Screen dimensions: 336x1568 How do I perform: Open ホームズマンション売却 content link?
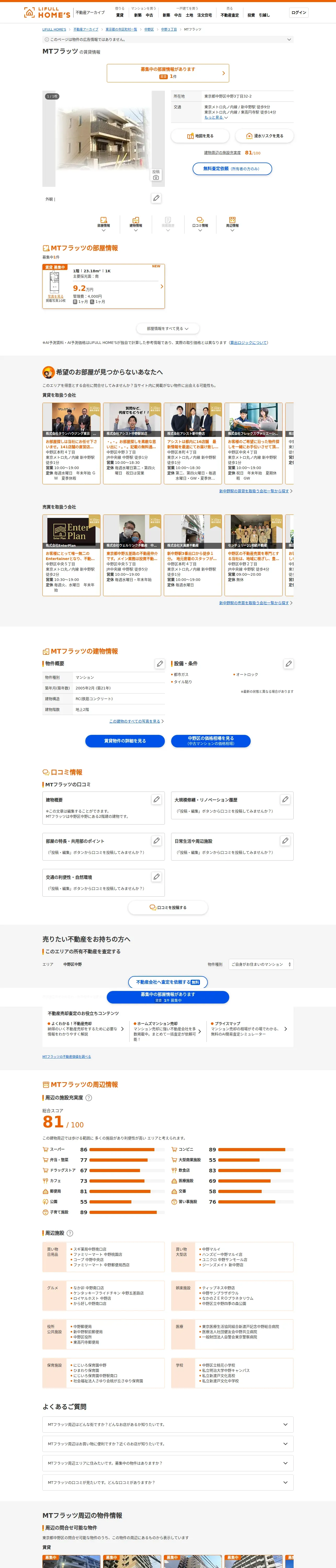coord(168,1031)
